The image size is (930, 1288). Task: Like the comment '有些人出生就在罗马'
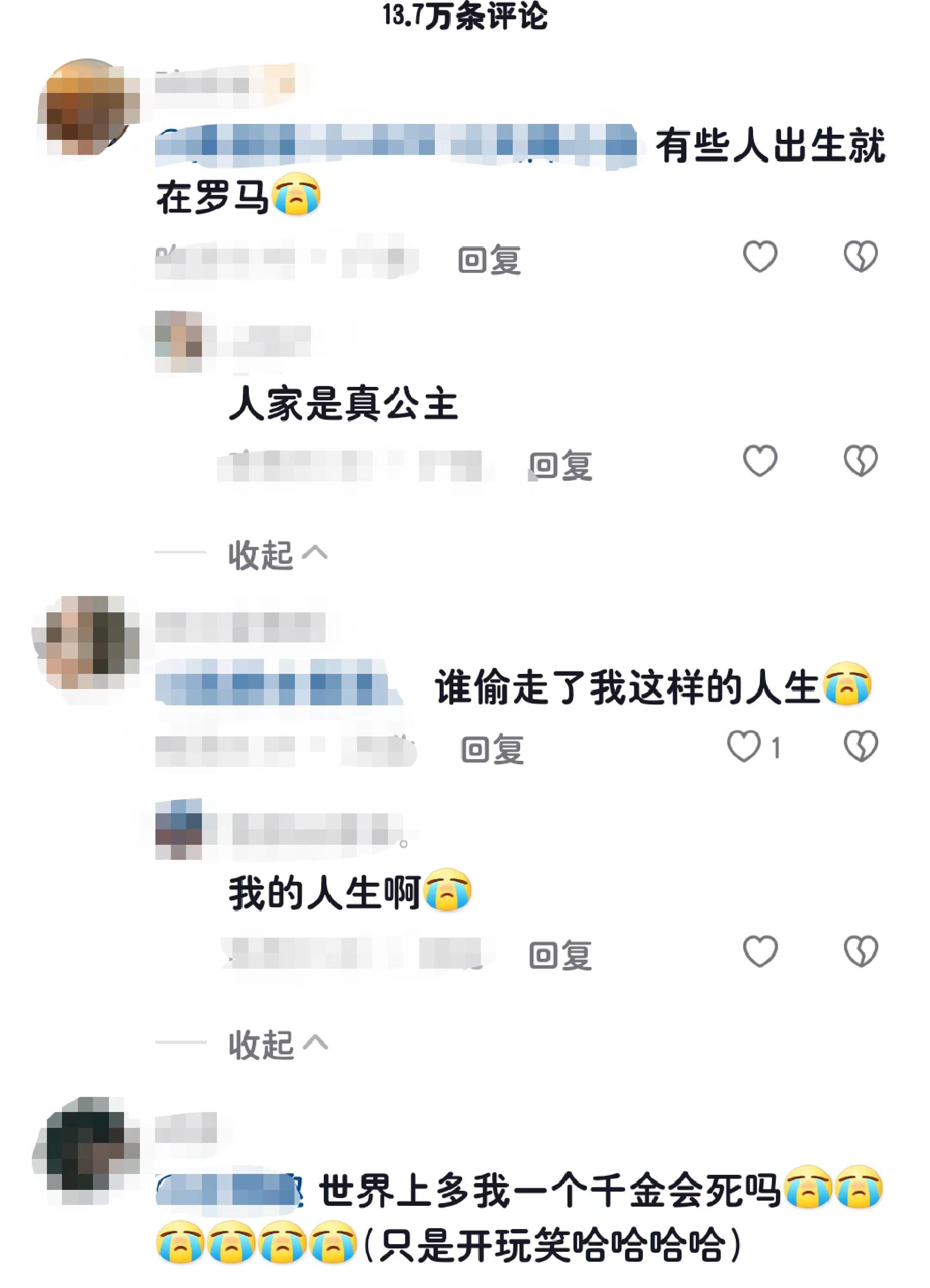760,256
